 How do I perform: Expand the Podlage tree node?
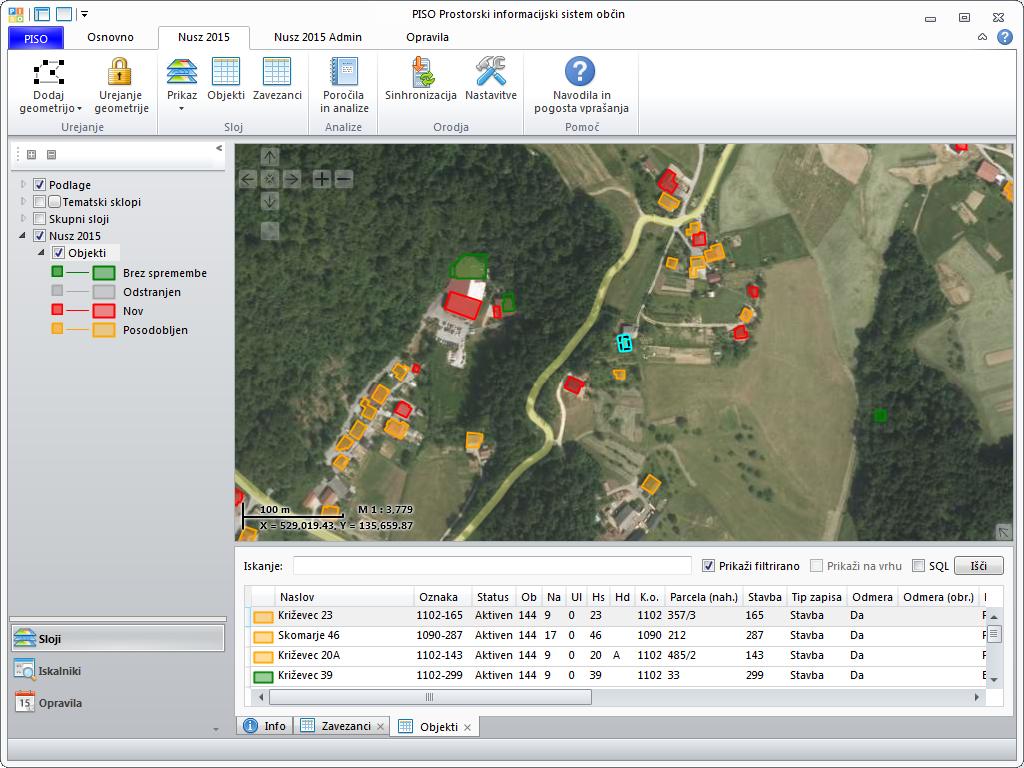point(24,185)
